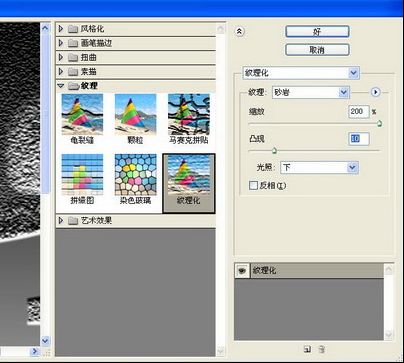Click the 凸现 slider handle
Image resolution: width=404 pixels, height=363 pixels.
[274, 150]
